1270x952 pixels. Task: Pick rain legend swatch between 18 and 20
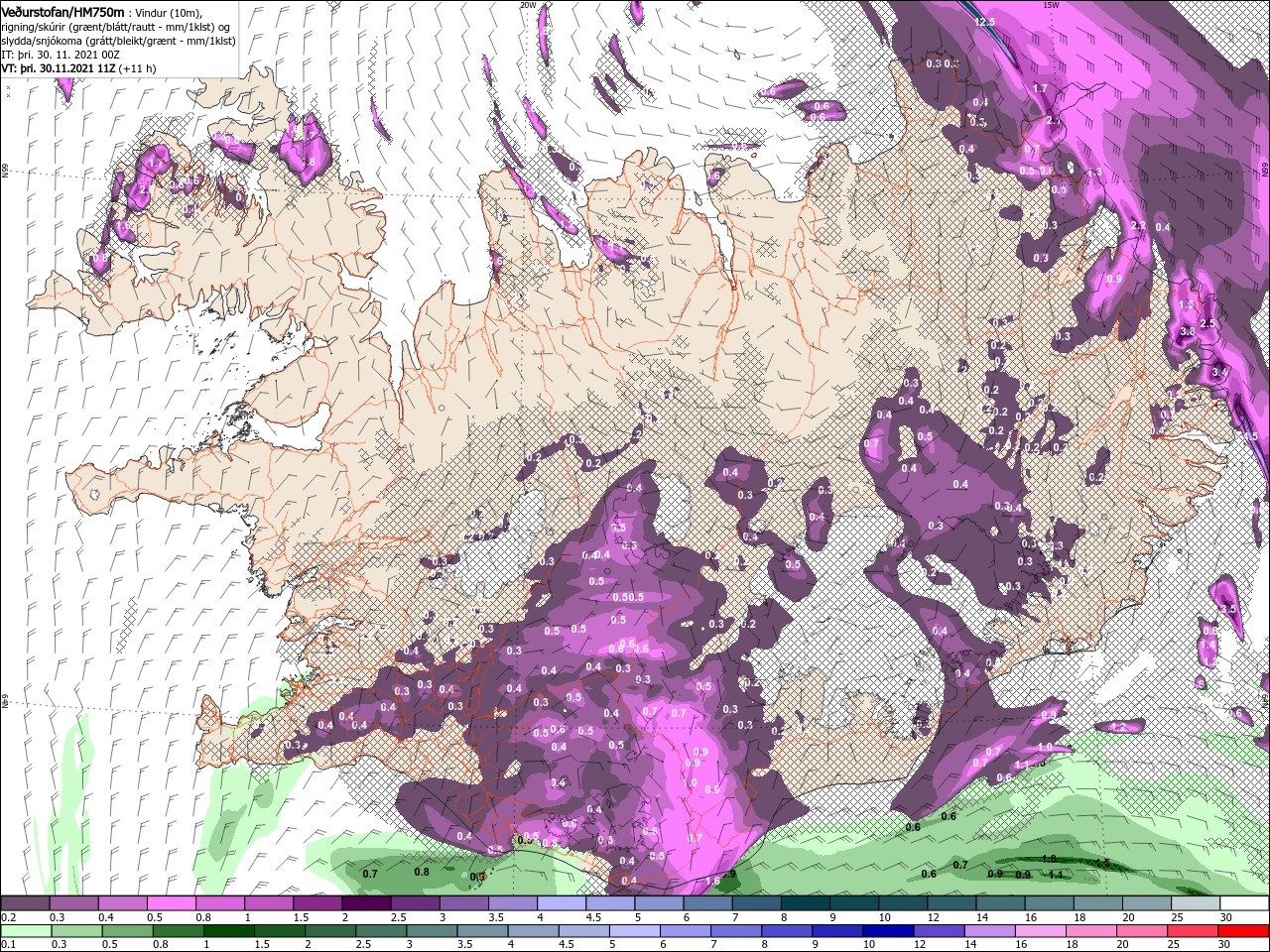pos(1092,932)
